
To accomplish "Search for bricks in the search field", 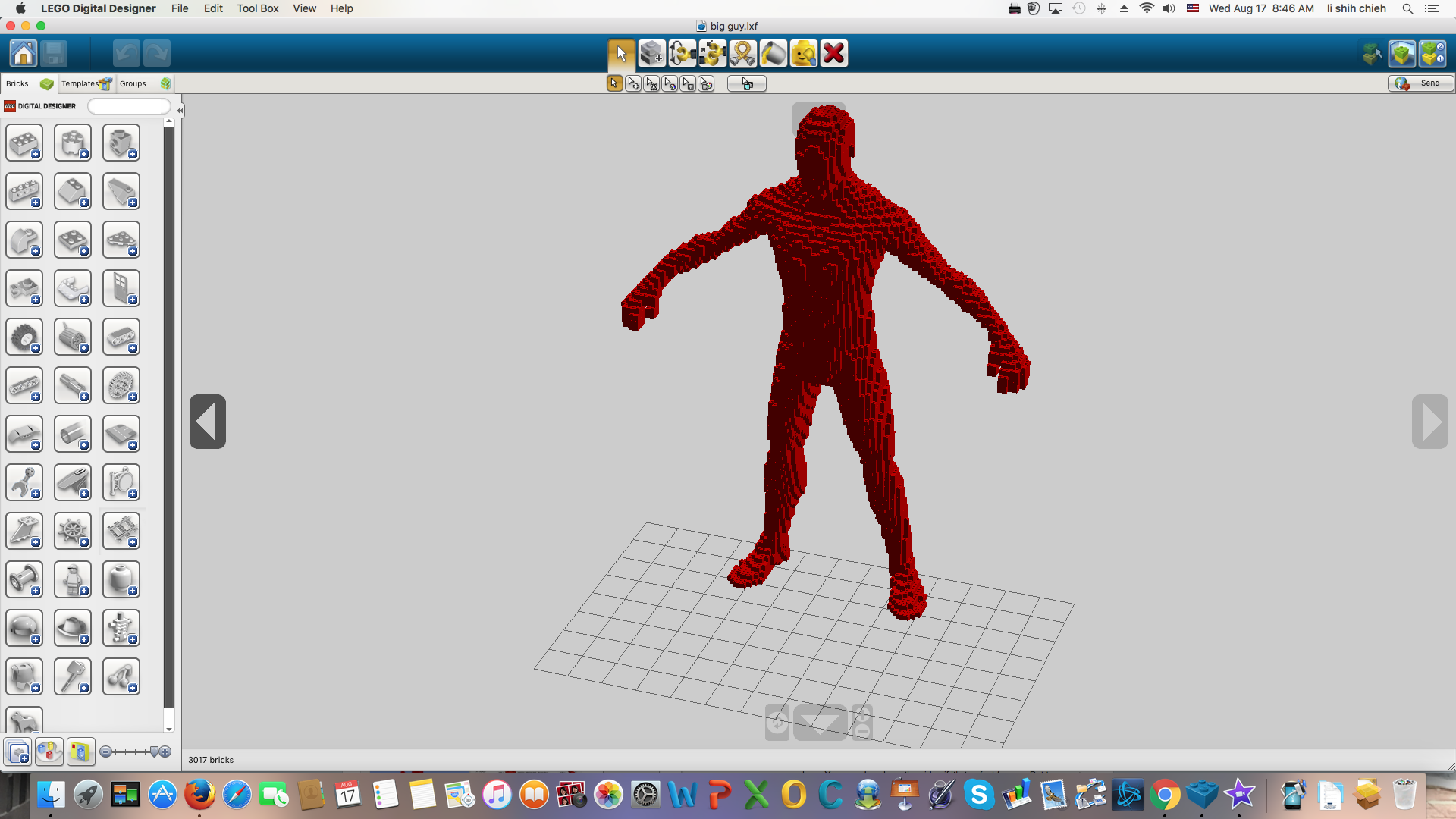I will click(130, 105).
